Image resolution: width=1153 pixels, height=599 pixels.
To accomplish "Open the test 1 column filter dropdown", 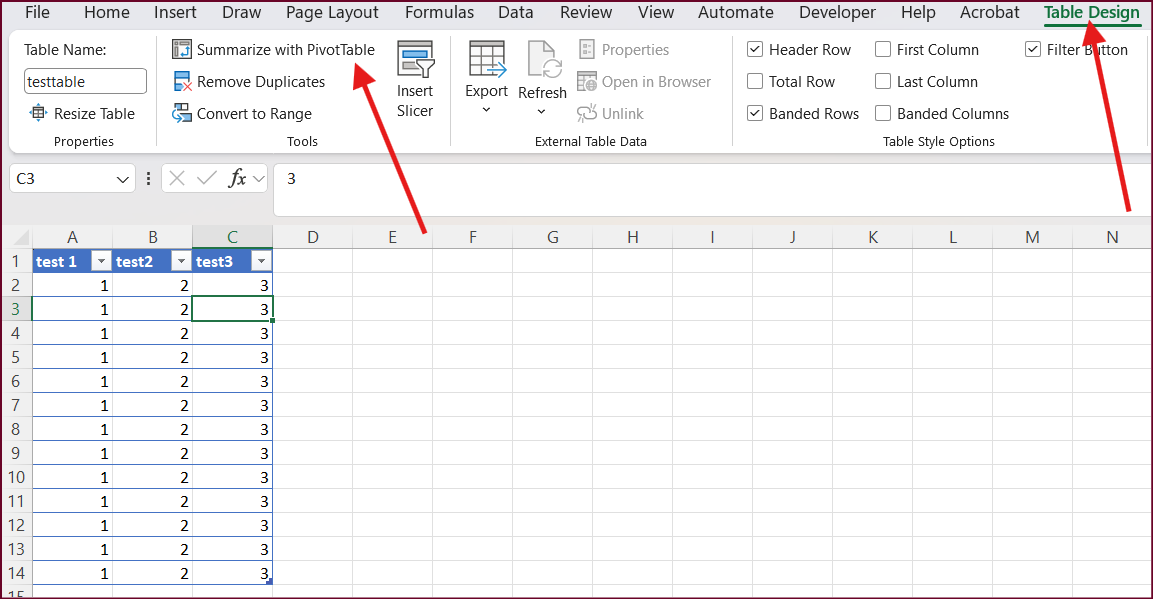I will pyautogui.click(x=101, y=262).
